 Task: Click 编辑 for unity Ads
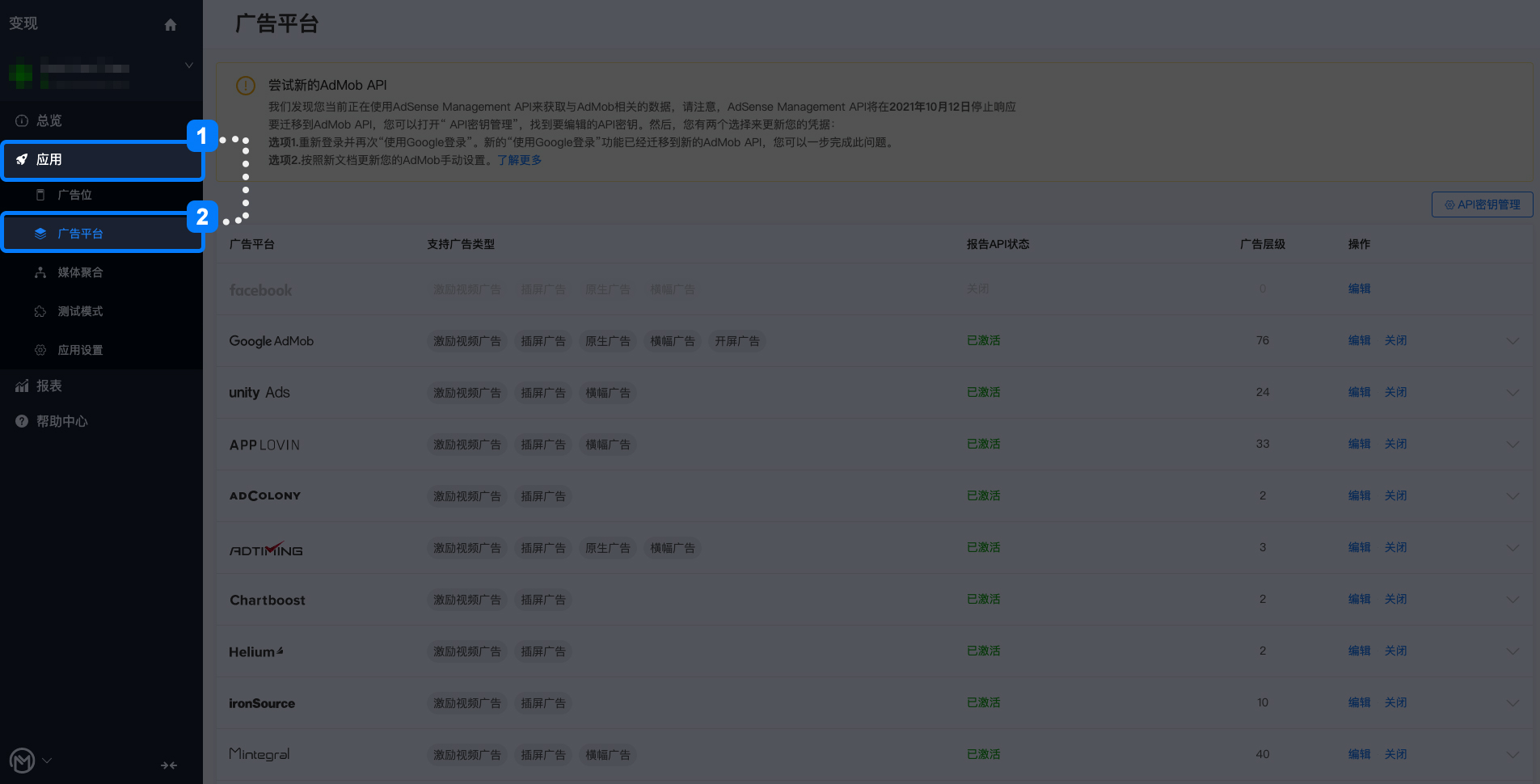tap(1359, 392)
